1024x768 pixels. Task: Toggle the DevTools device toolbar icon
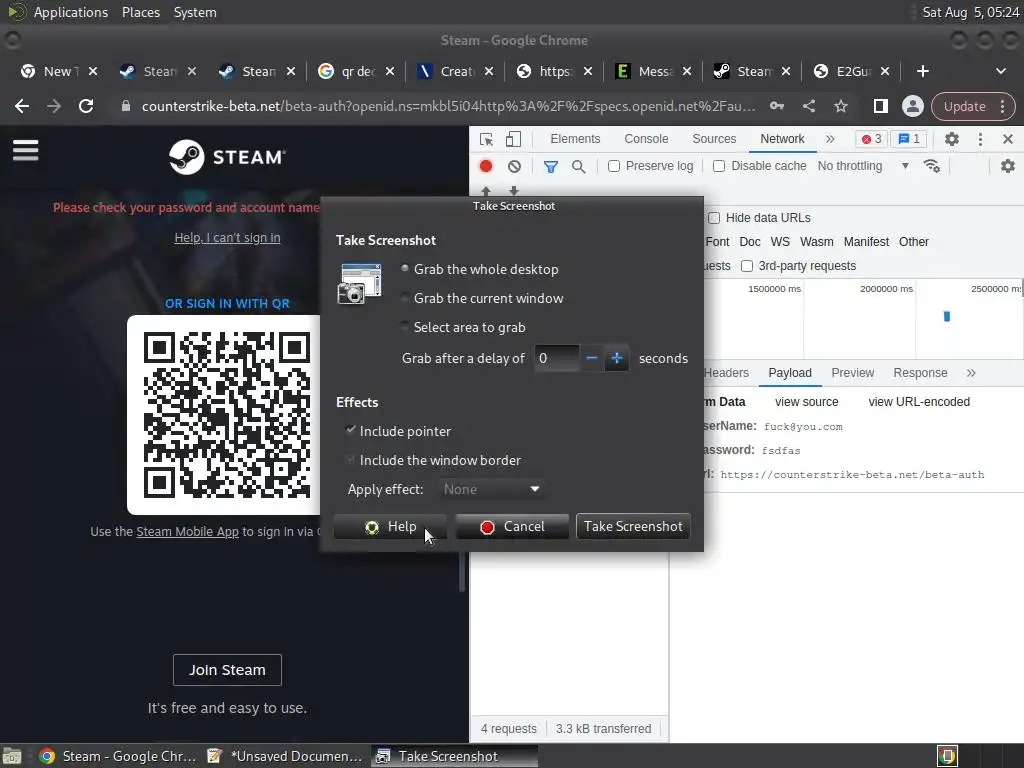click(513, 139)
